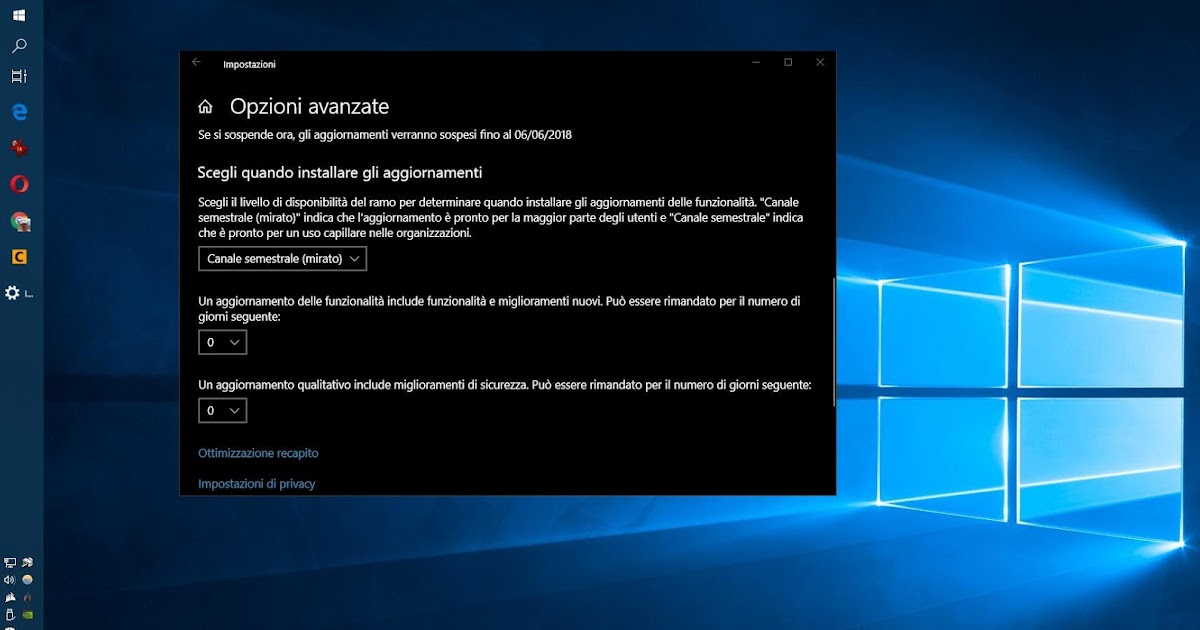1200x630 pixels.
Task: Go back with the Impostazioni arrow
Action: point(196,62)
